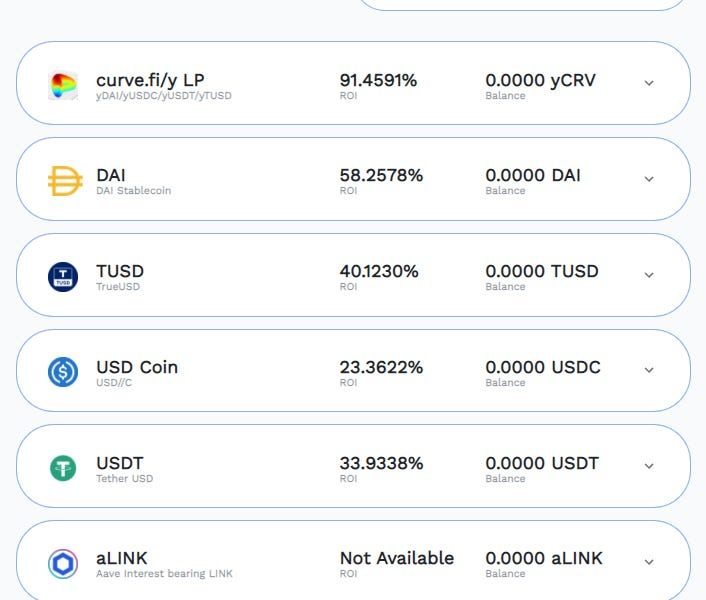Click the USD Coin asset title
This screenshot has width=706, height=600.
137,367
